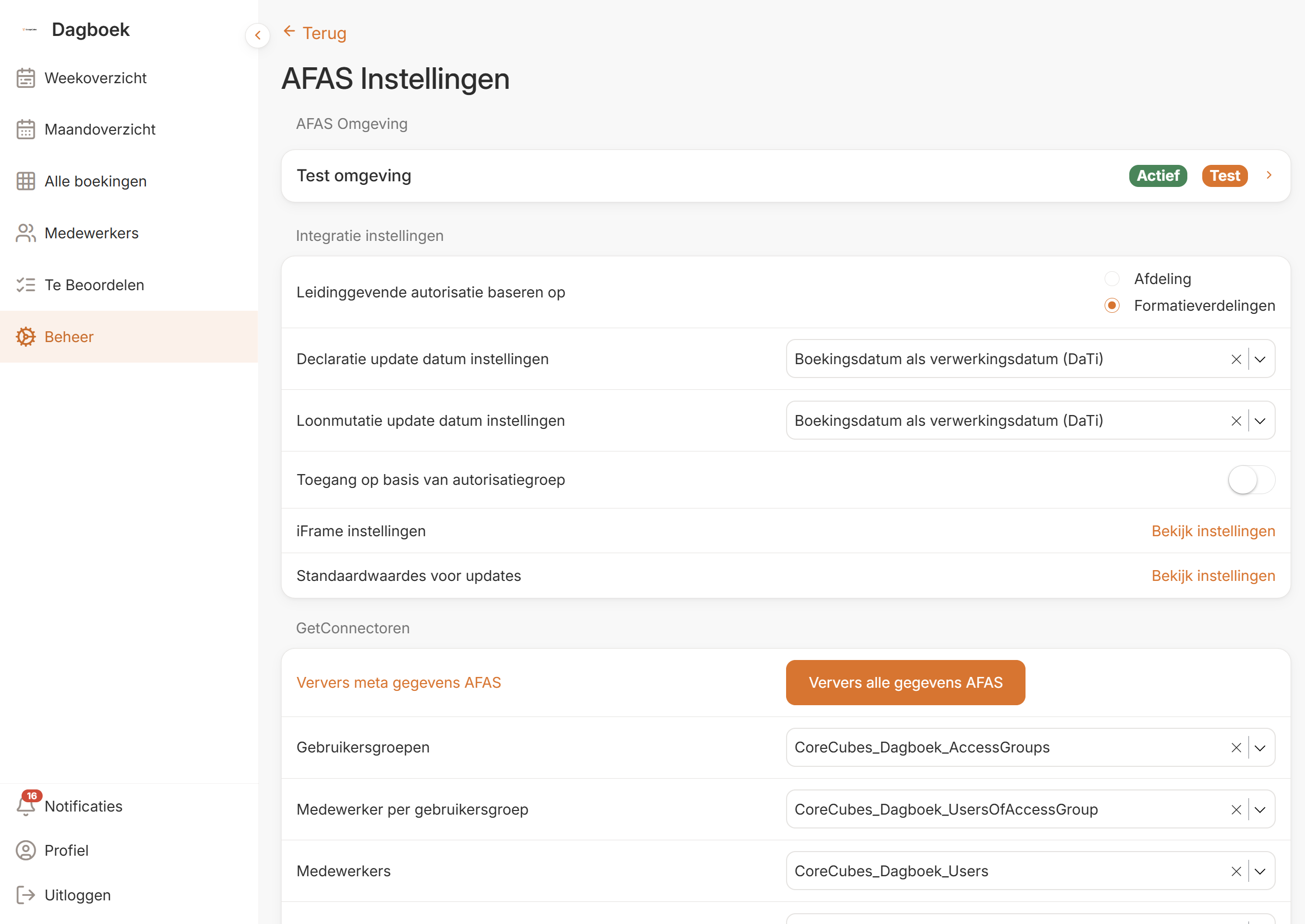Viewport: 1305px width, 924px height.
Task: Click Ververs meta gegevens AFAS
Action: (x=398, y=683)
